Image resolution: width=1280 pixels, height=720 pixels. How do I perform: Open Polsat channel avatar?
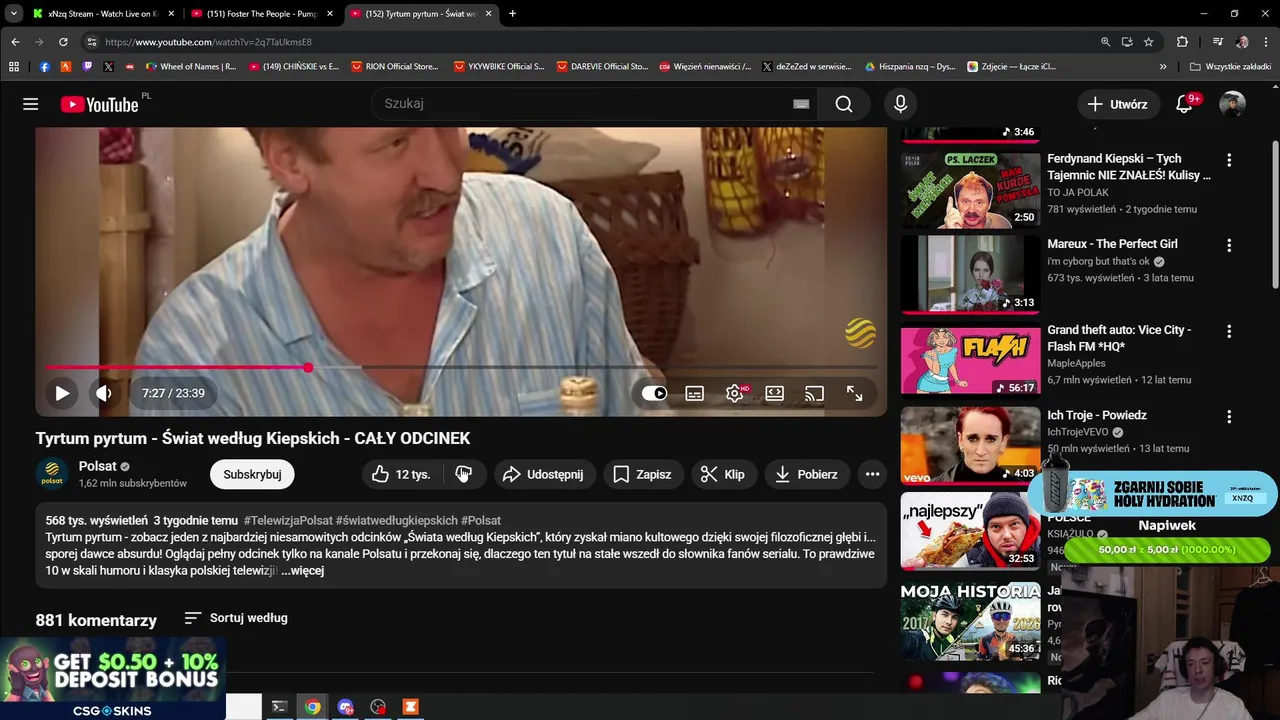[52, 474]
